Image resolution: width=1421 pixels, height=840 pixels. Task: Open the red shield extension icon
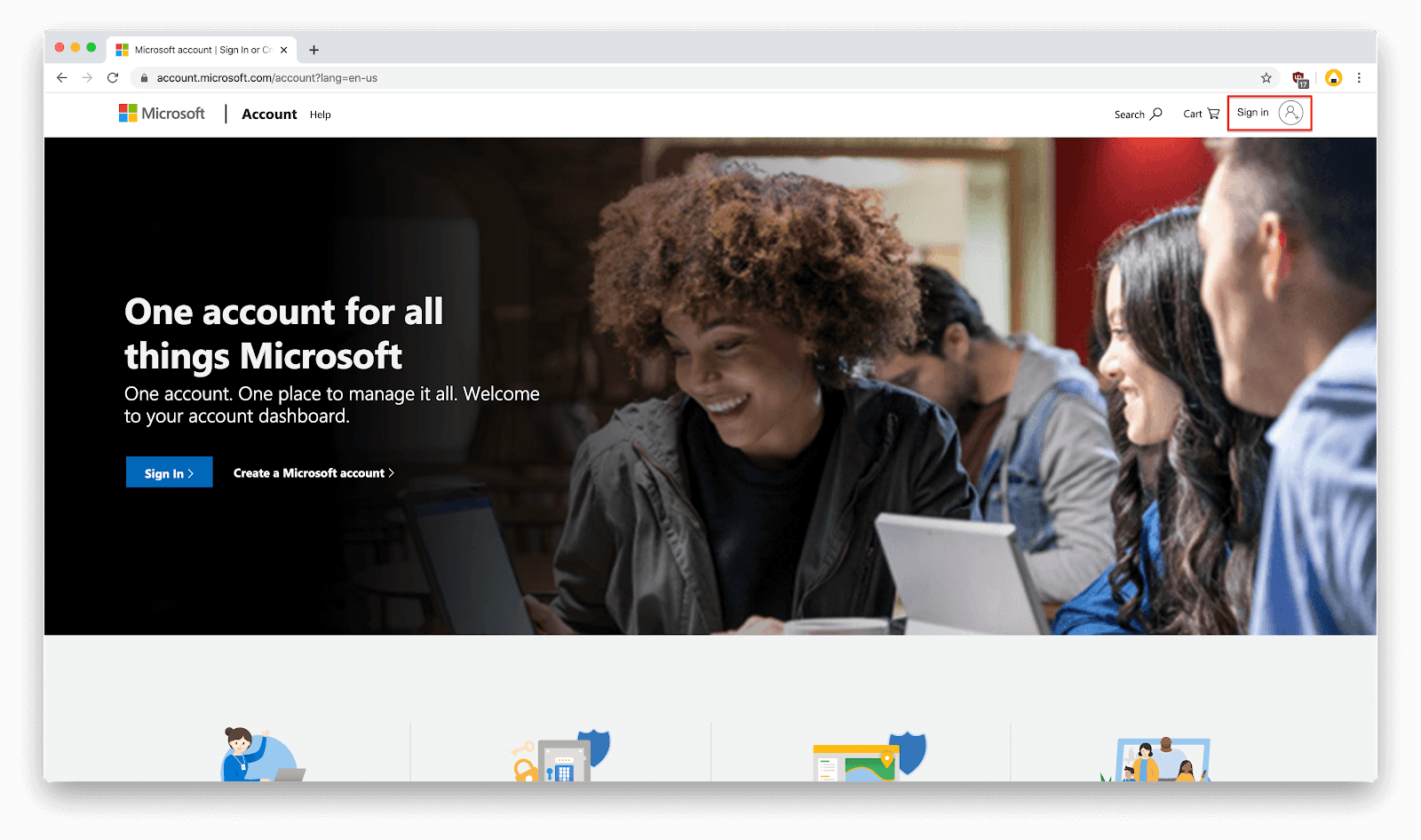[x=1299, y=79]
